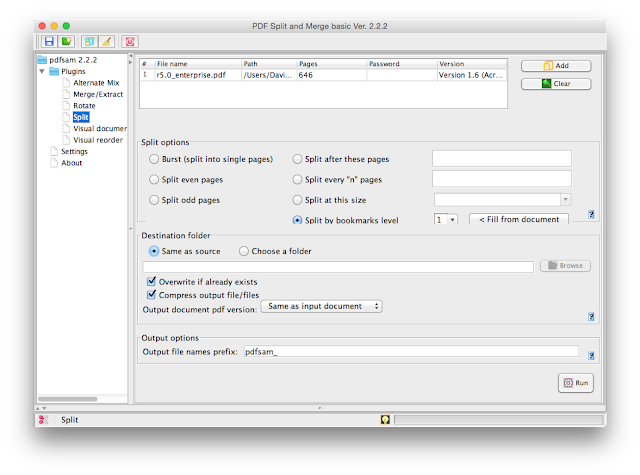Click the Split every n pages field
Image resolution: width=640 pixels, height=475 pixels.
click(502, 179)
